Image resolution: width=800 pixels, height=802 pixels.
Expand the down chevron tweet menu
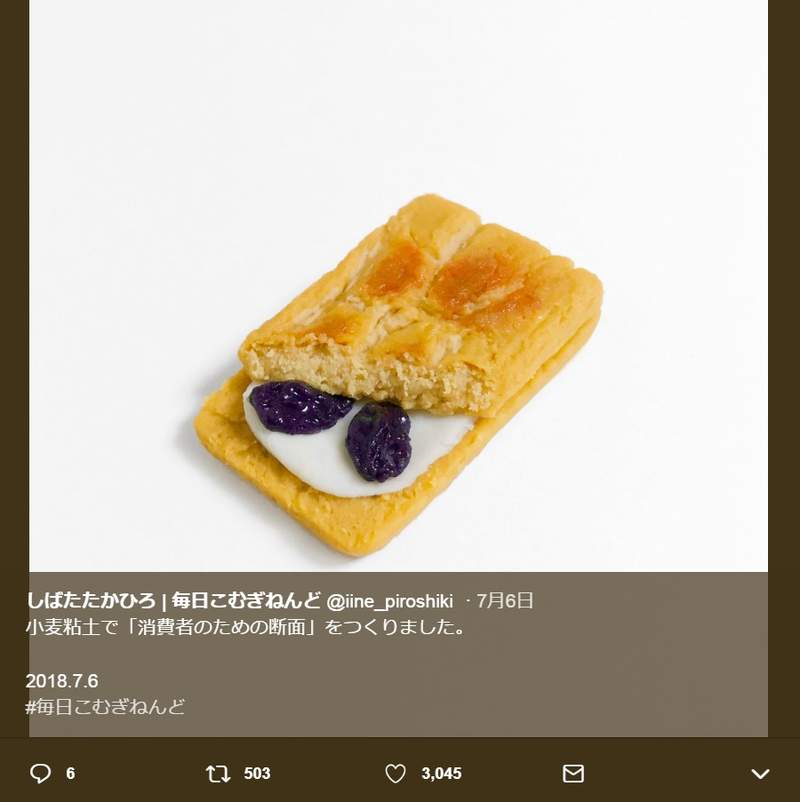[x=760, y=773]
